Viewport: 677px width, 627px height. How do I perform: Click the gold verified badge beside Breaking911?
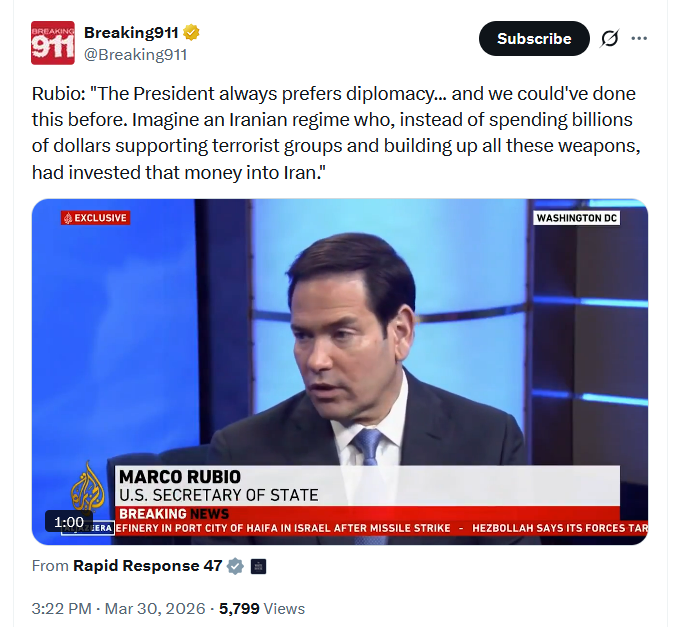click(x=191, y=32)
